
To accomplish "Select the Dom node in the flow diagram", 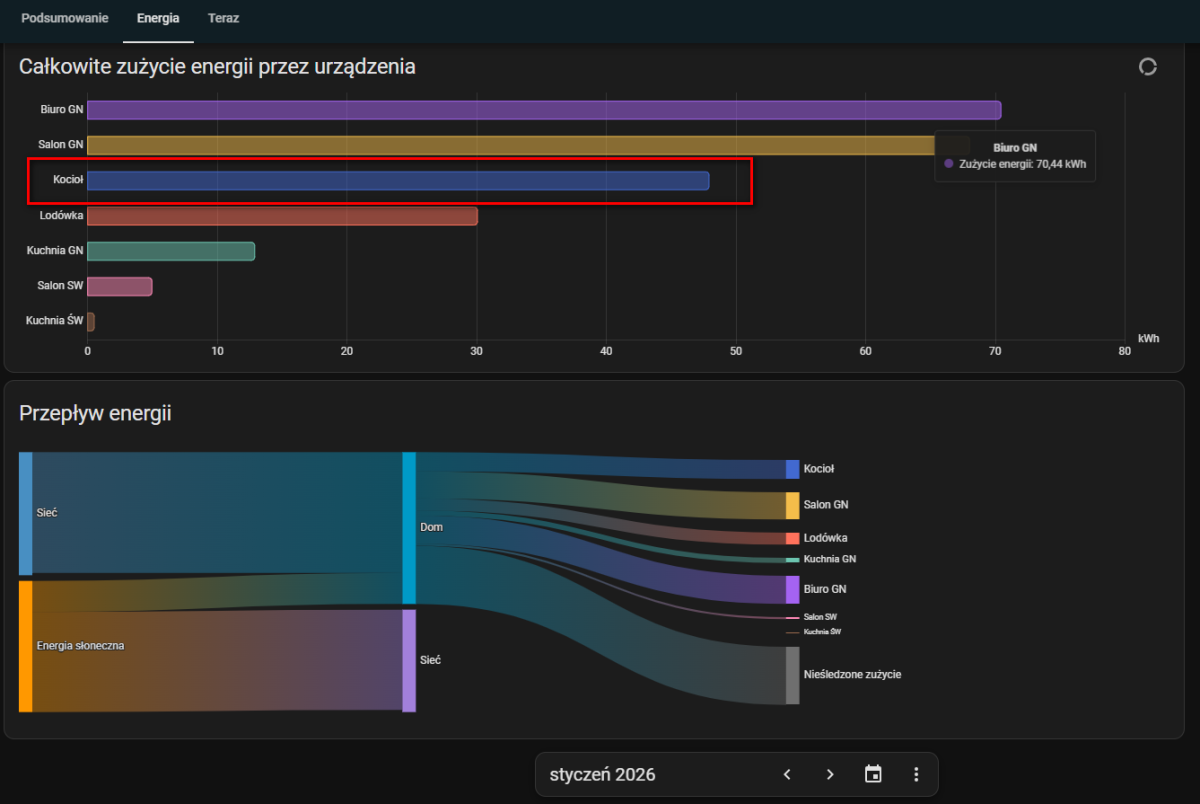I will click(x=409, y=527).
